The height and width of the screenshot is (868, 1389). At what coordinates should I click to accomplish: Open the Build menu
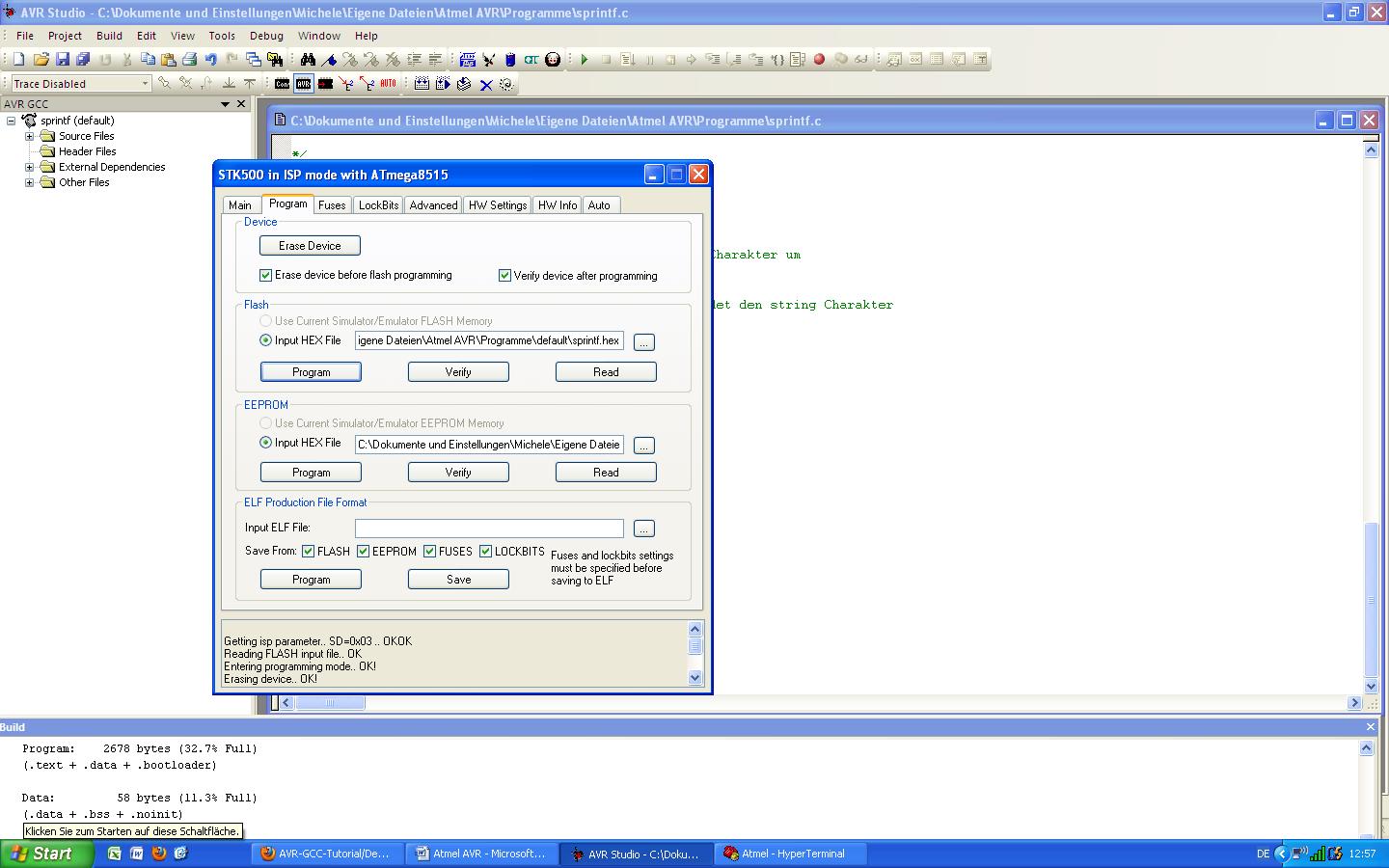pos(109,36)
